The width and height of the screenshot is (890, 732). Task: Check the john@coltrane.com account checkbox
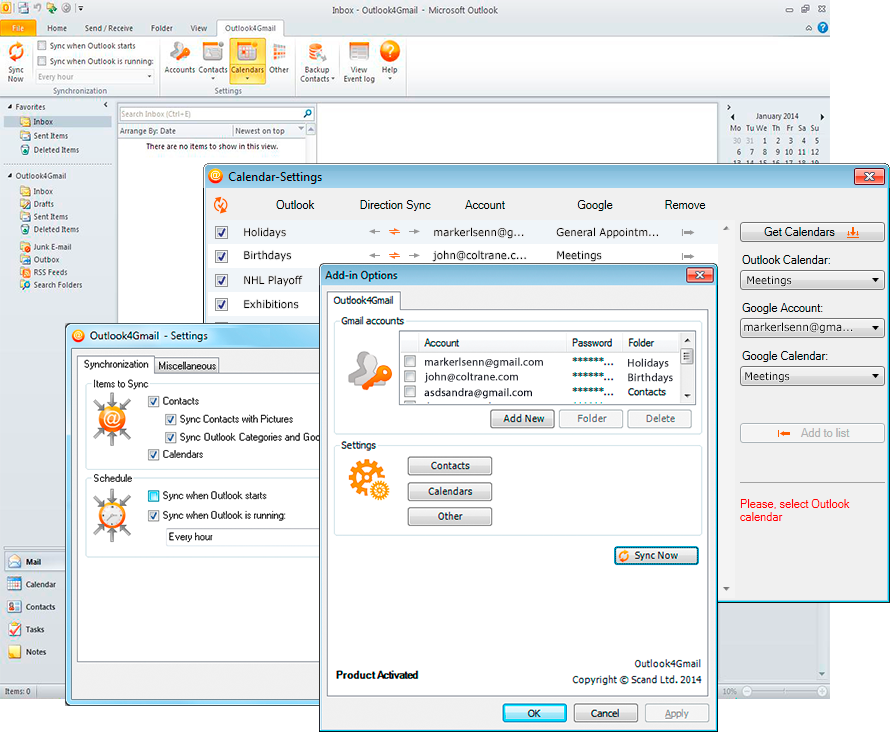tap(410, 376)
